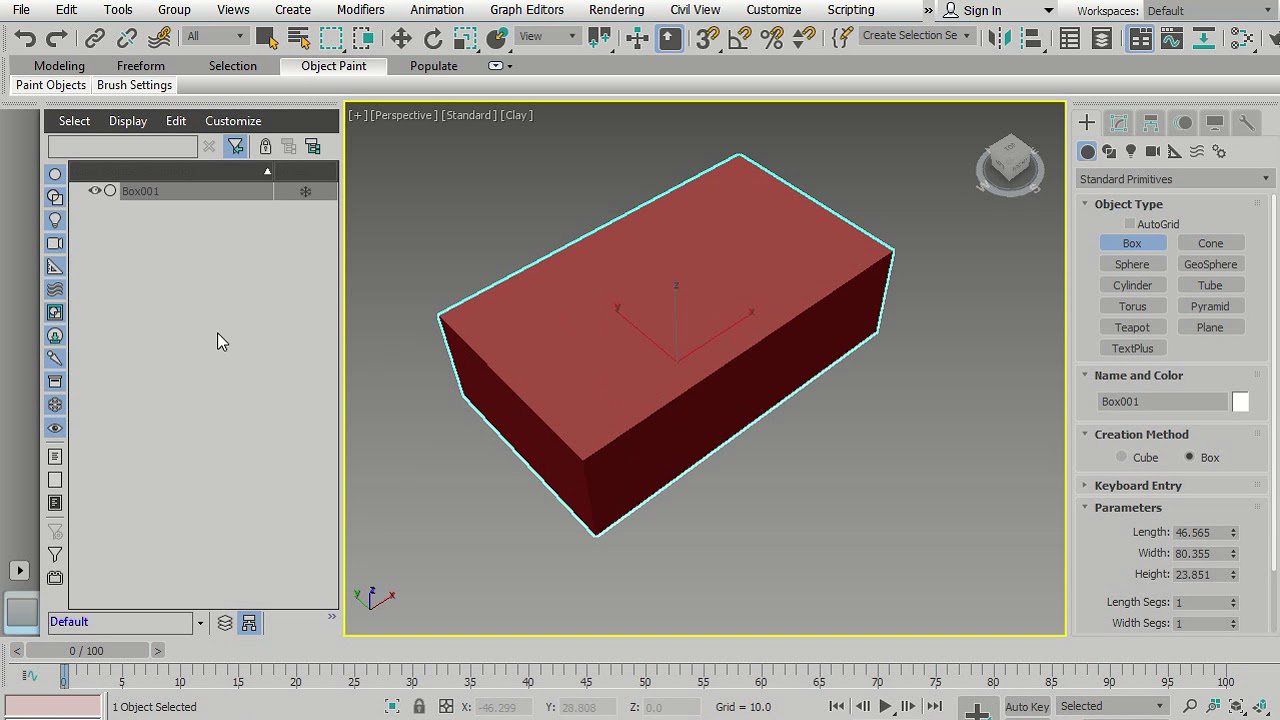Click the Play Animation button
The height and width of the screenshot is (720, 1280).
885,706
